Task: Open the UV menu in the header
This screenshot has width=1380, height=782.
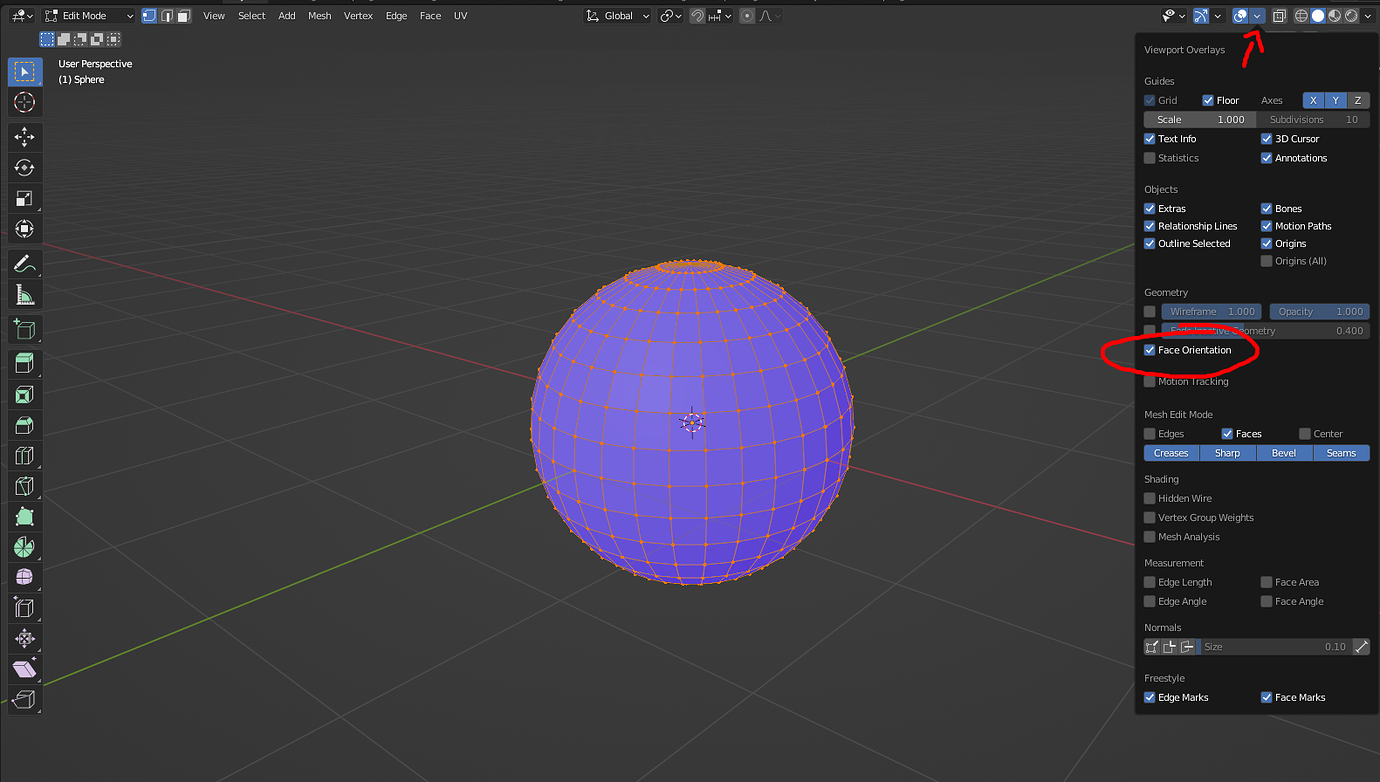Action: [460, 15]
